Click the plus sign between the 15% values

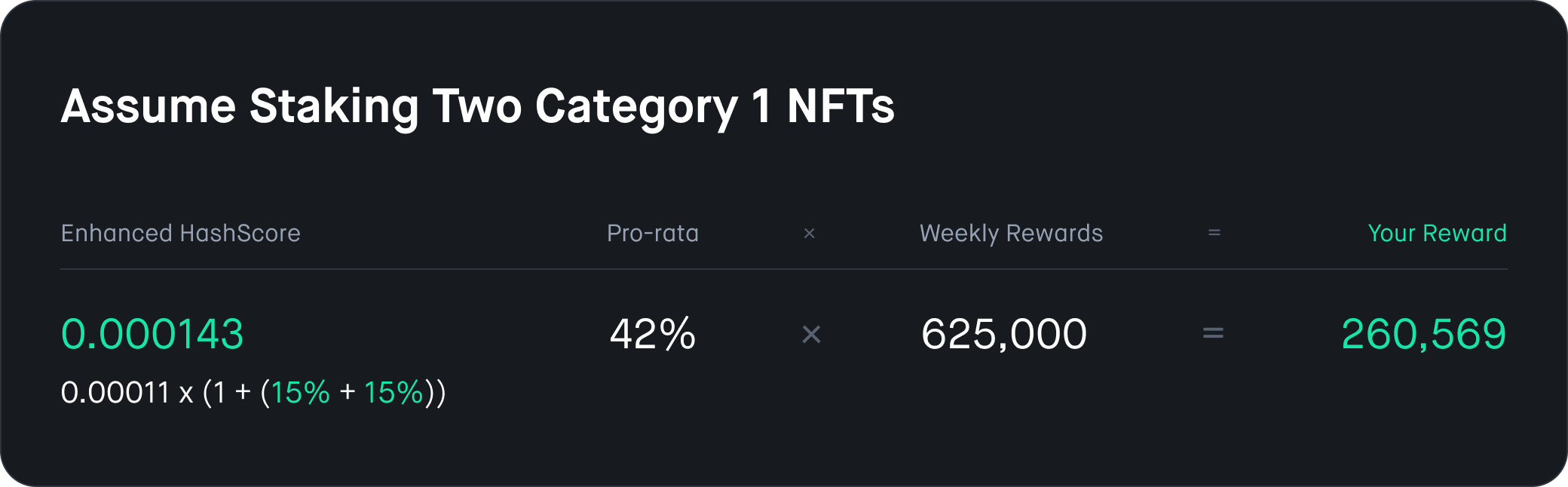tap(348, 393)
